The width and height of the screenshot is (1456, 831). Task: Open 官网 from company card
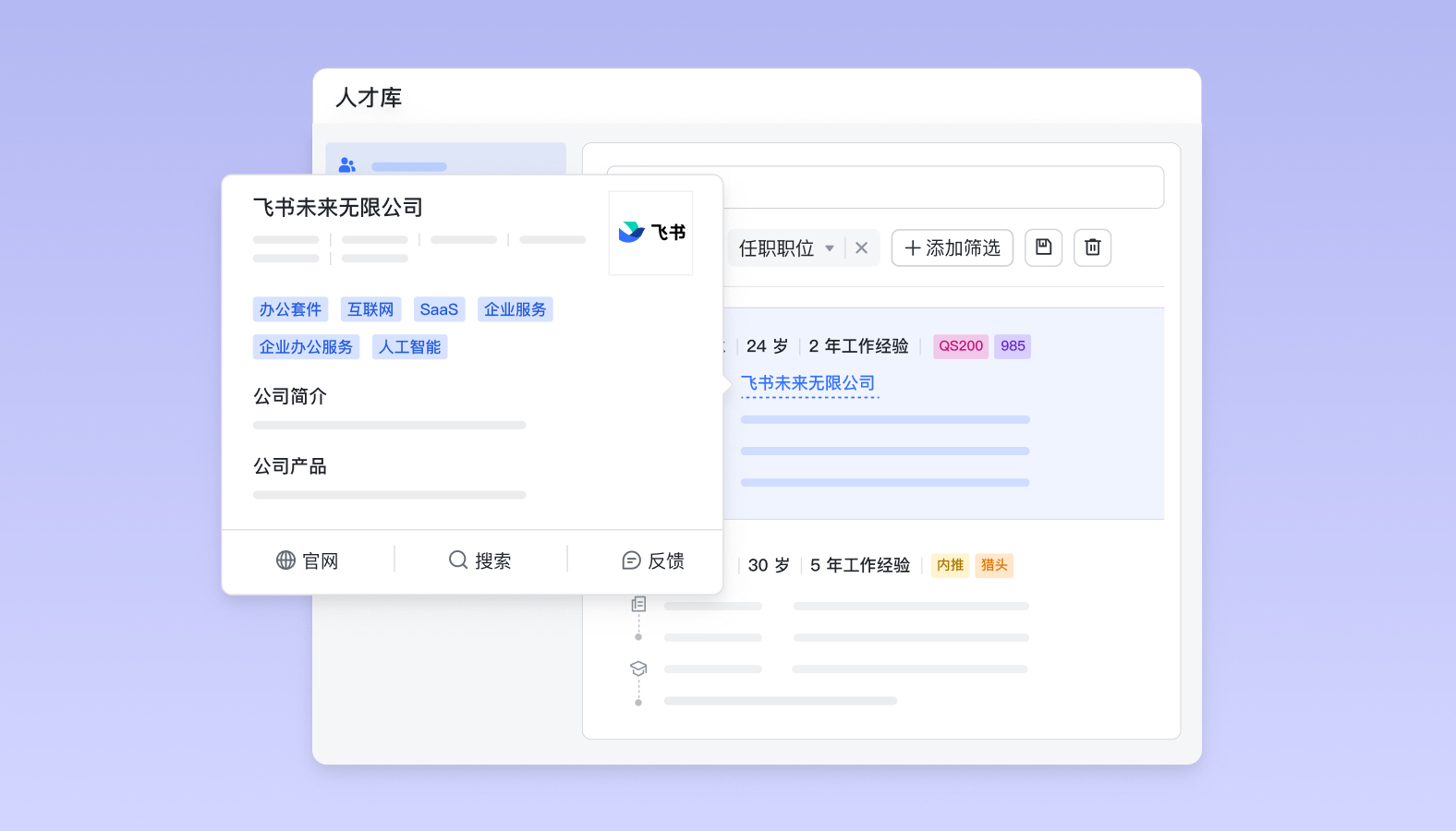(308, 560)
